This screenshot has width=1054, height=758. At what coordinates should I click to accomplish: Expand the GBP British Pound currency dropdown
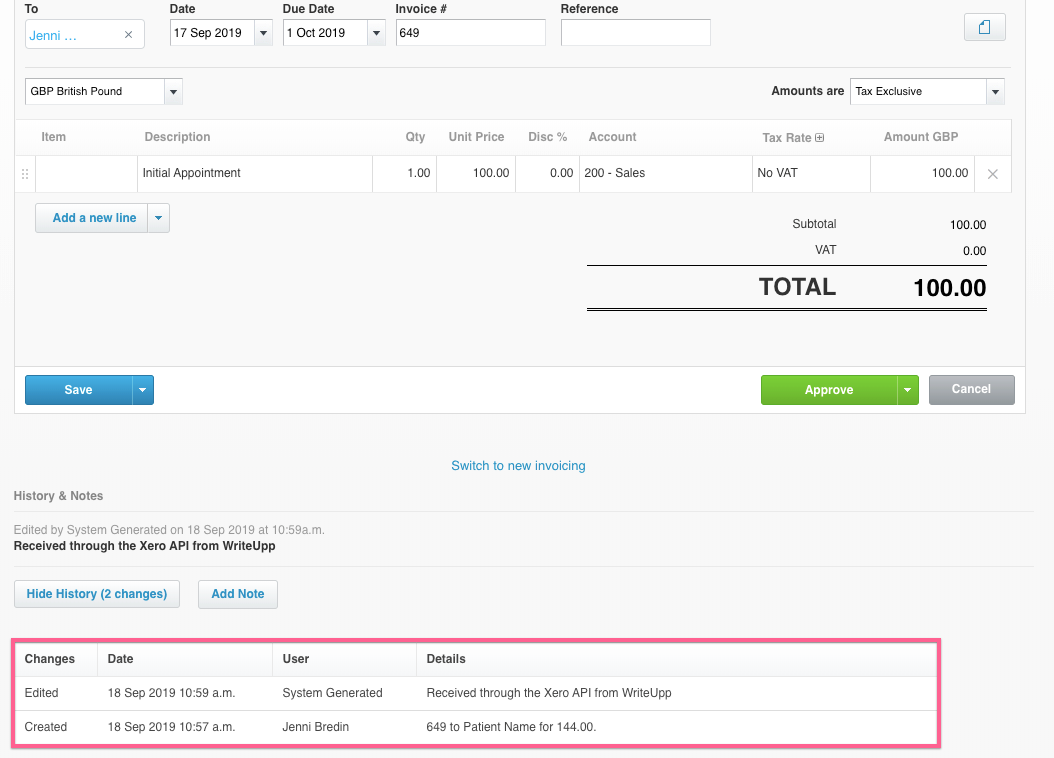click(173, 91)
